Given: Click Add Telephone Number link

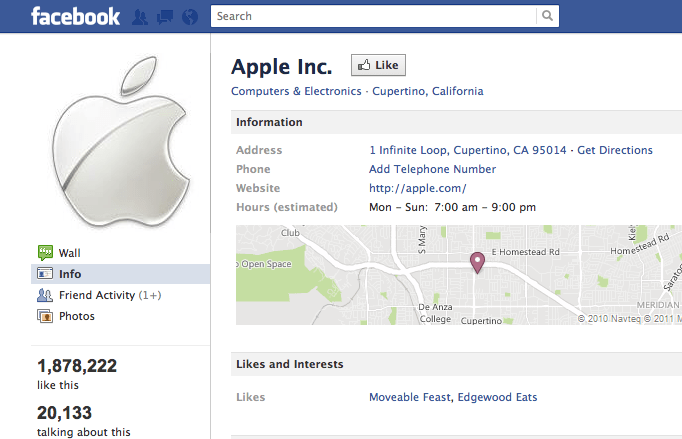Looking at the screenshot, I should (x=432, y=169).
